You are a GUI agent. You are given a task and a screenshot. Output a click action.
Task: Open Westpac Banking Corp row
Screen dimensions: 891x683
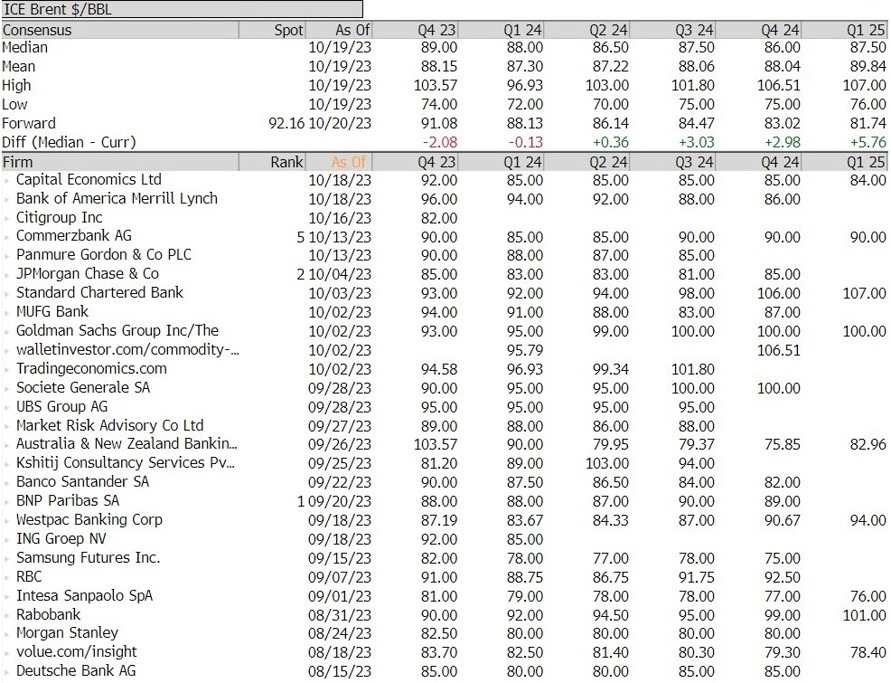89,520
